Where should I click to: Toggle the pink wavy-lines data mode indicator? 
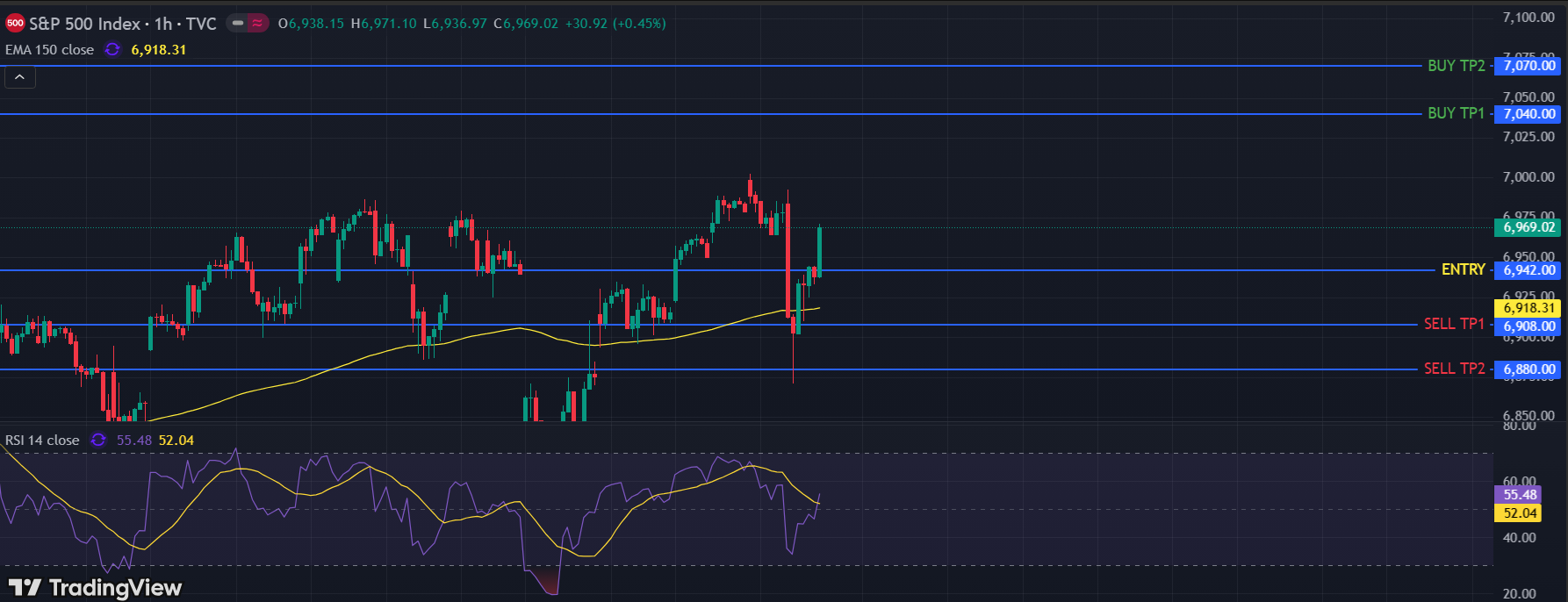257,24
